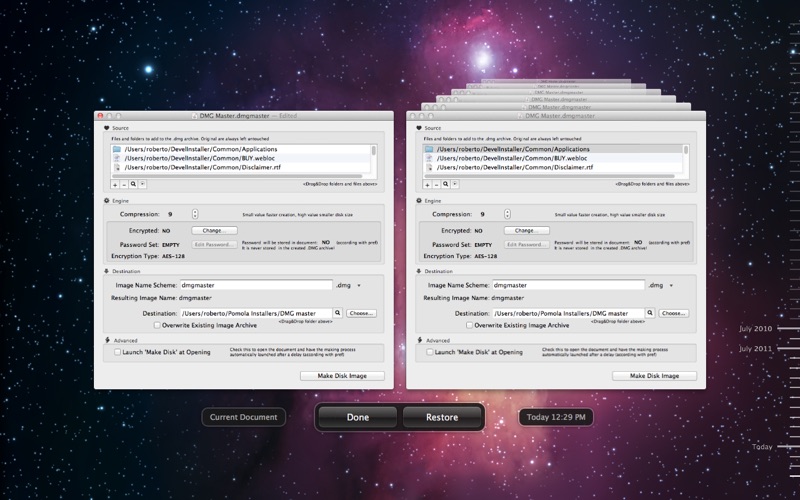
Task: Click the Applications folder icon in the 12:29 PM version's list
Action: [429, 149]
